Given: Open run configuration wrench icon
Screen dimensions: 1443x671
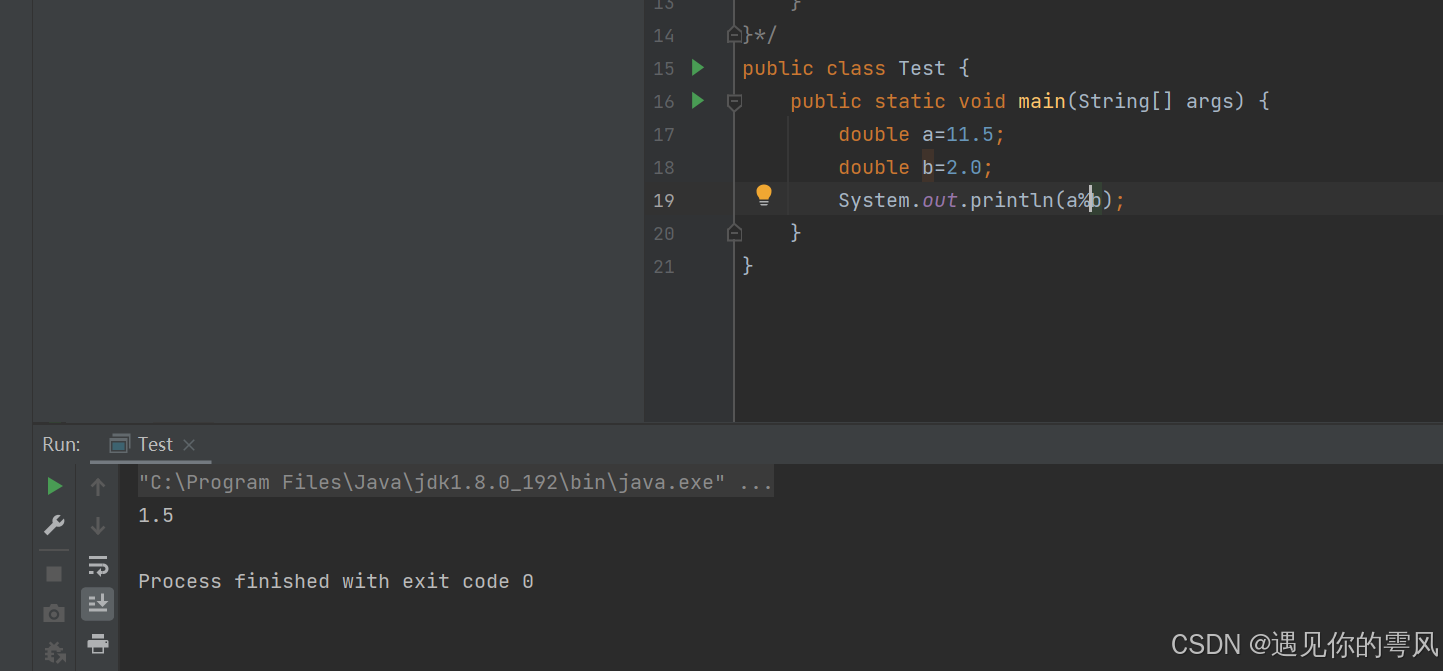Looking at the screenshot, I should [55, 525].
